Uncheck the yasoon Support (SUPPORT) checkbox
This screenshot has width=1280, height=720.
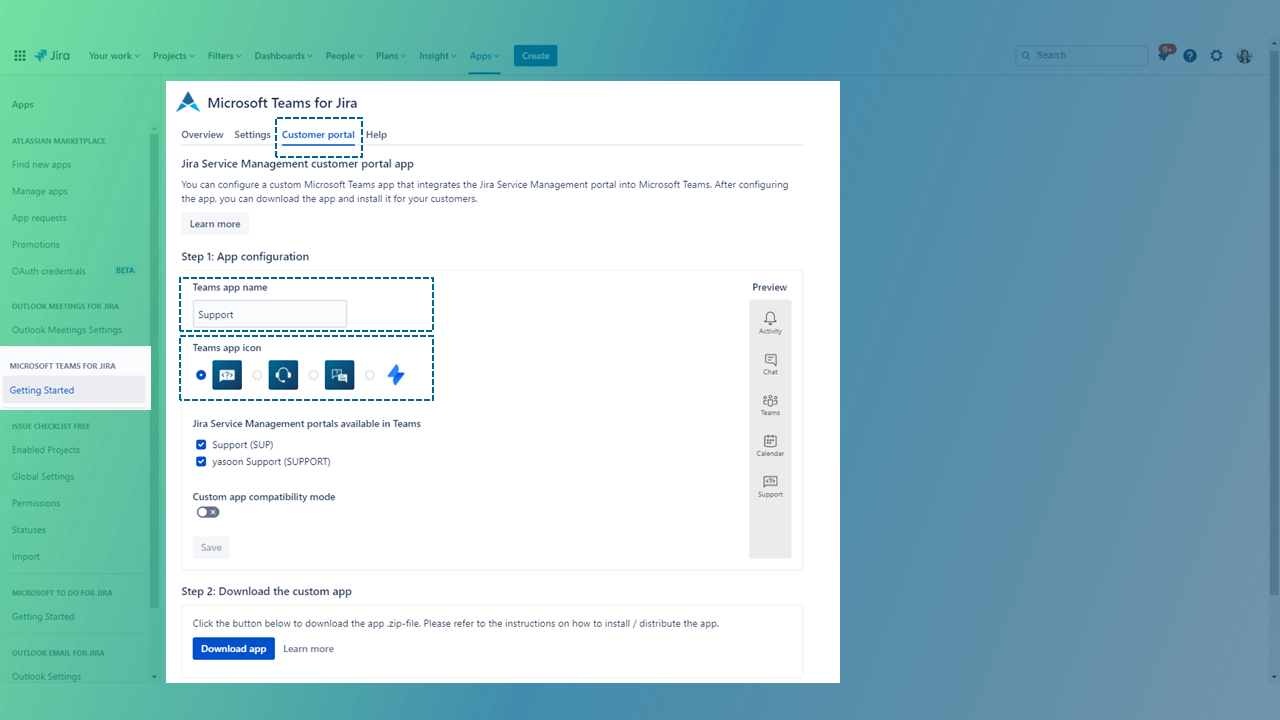[x=202, y=462]
